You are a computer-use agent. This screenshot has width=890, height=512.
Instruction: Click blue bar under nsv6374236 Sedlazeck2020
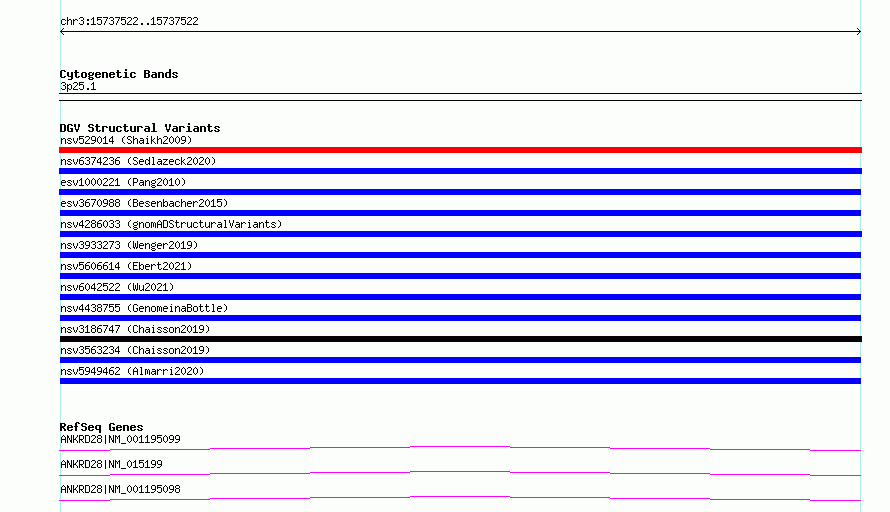click(x=460, y=171)
